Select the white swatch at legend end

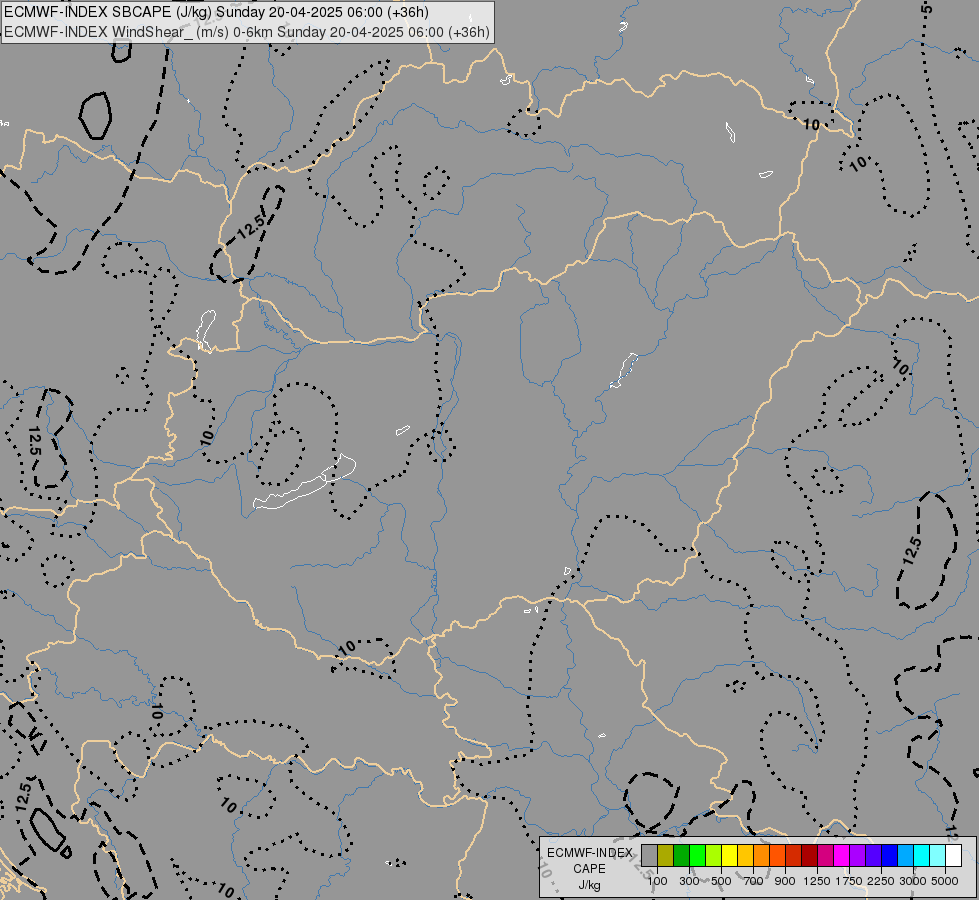(953, 855)
